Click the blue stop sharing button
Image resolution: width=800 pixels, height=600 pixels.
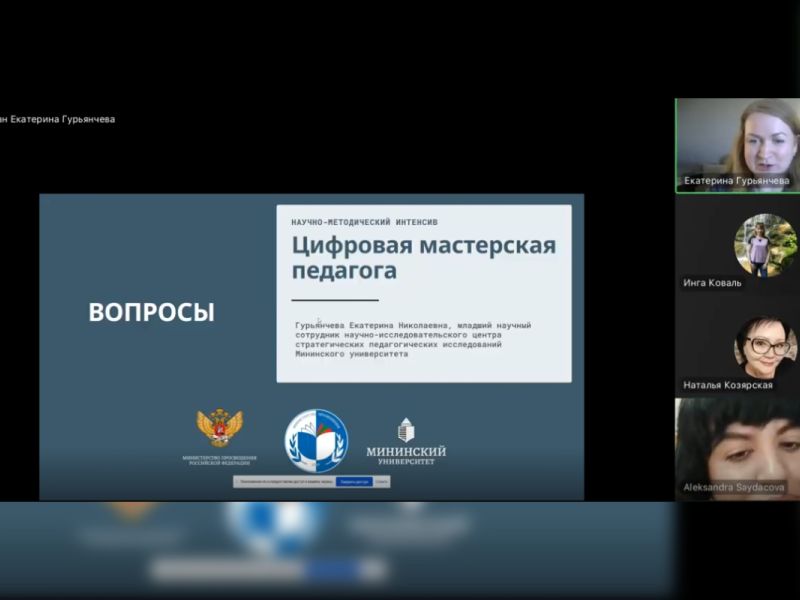pyautogui.click(x=354, y=482)
